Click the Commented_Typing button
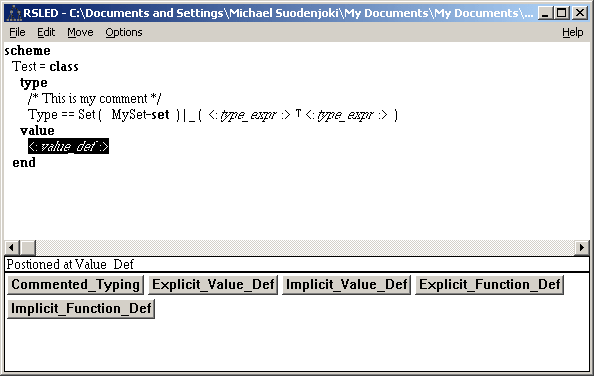594x376 pixels. (x=75, y=285)
